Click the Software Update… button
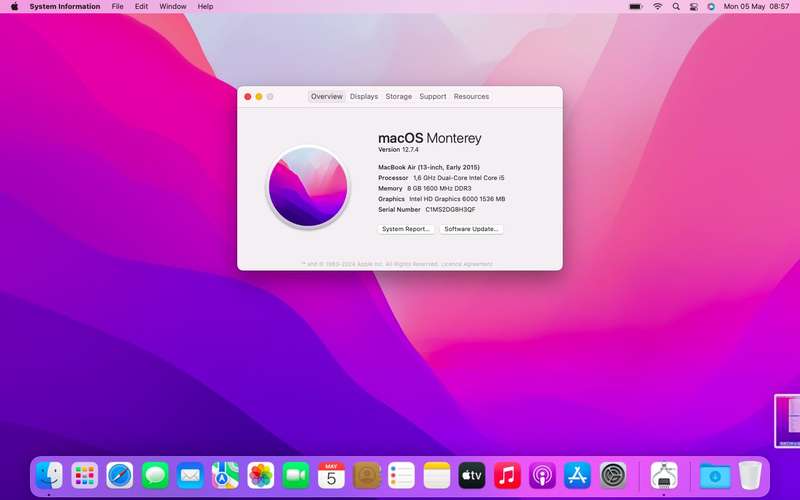The height and width of the screenshot is (500, 800). tap(471, 229)
